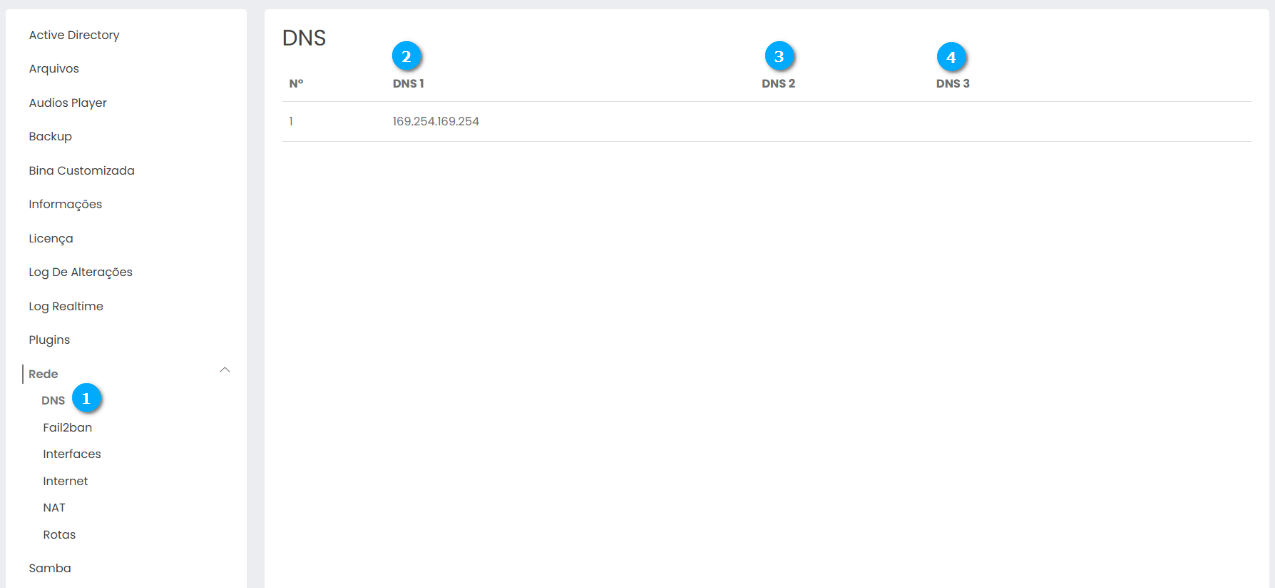Select the Backup sidebar entry
This screenshot has width=1275, height=588.
point(50,137)
